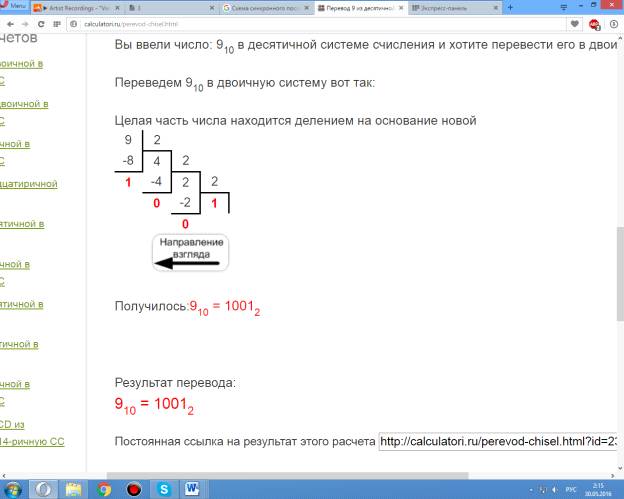Viewport: 624px width, 499px height.
Task: Open a new tab with the plus button
Action: (x=511, y=7)
